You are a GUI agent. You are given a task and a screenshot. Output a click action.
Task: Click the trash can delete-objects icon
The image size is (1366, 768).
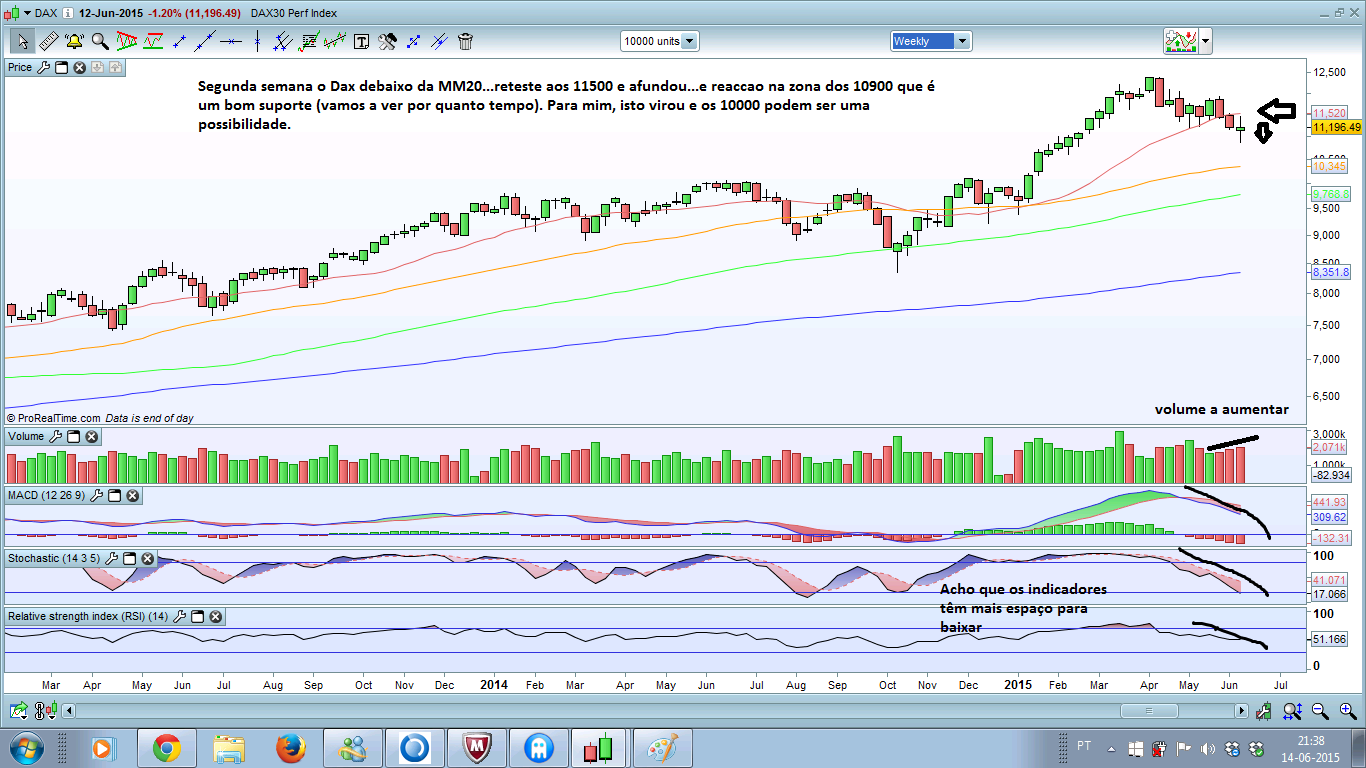(465, 41)
